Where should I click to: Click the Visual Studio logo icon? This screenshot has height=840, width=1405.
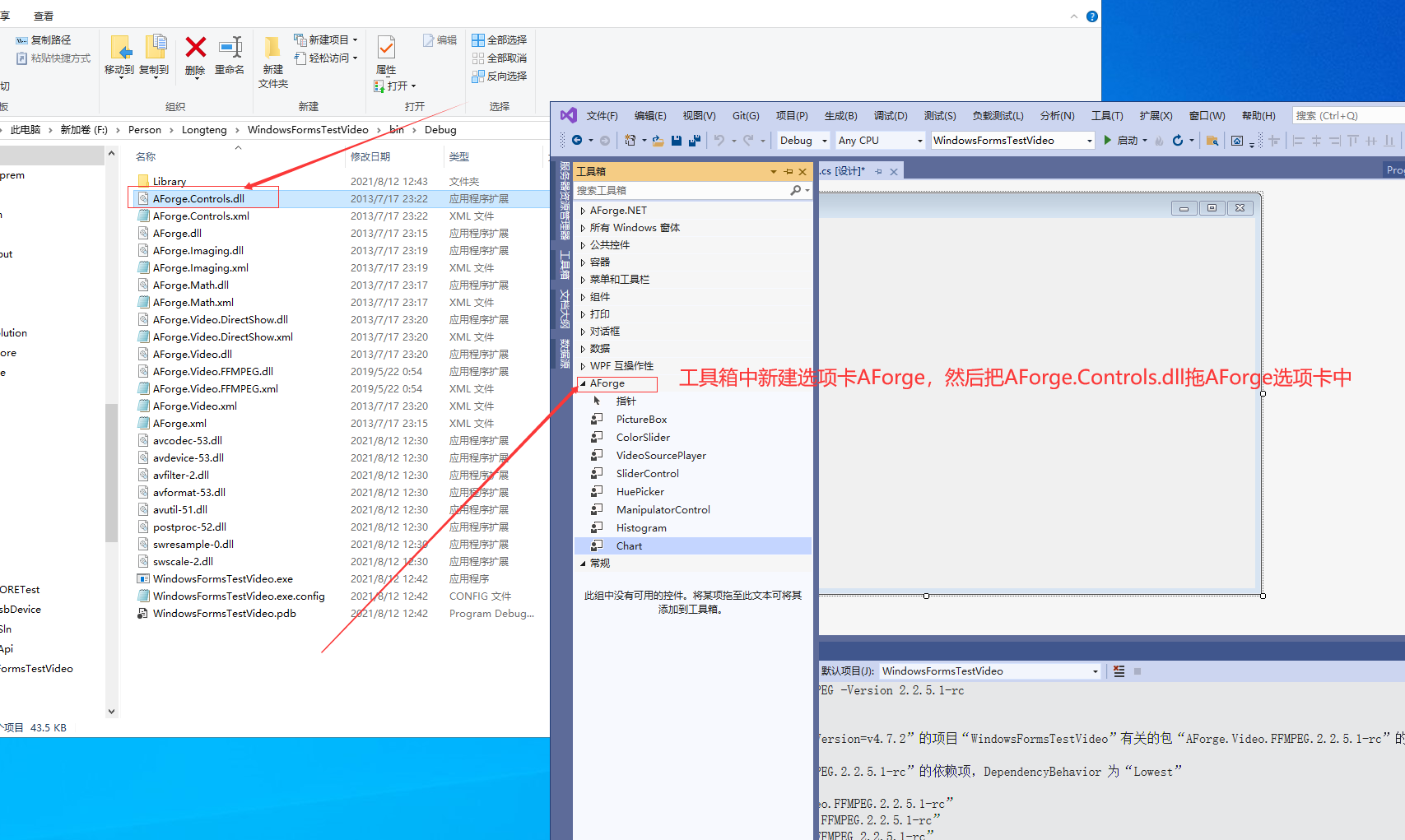pyautogui.click(x=569, y=115)
